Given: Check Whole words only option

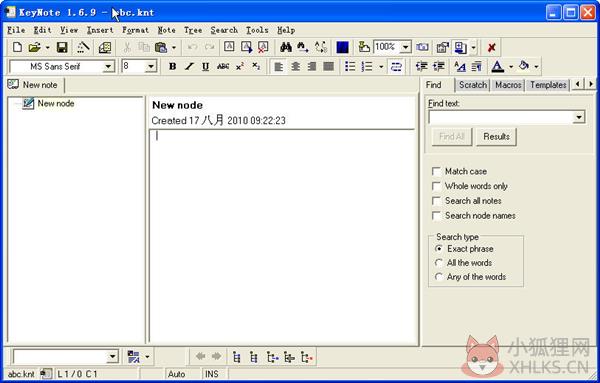Looking at the screenshot, I should tap(436, 186).
